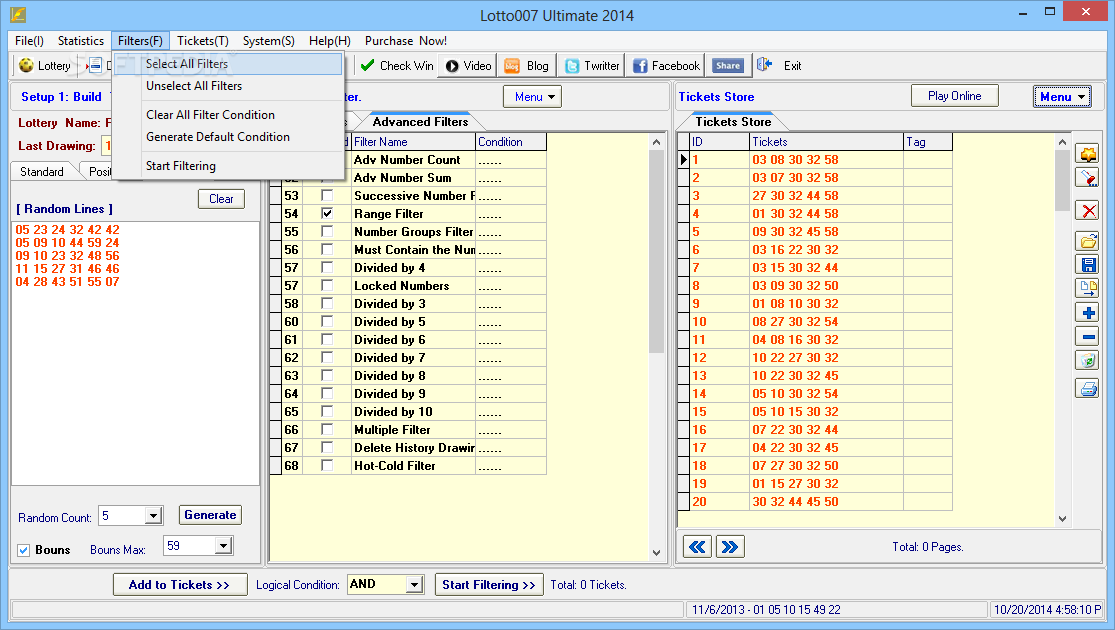
Task: Check the Divided by 4 checkbox
Action: [327, 267]
